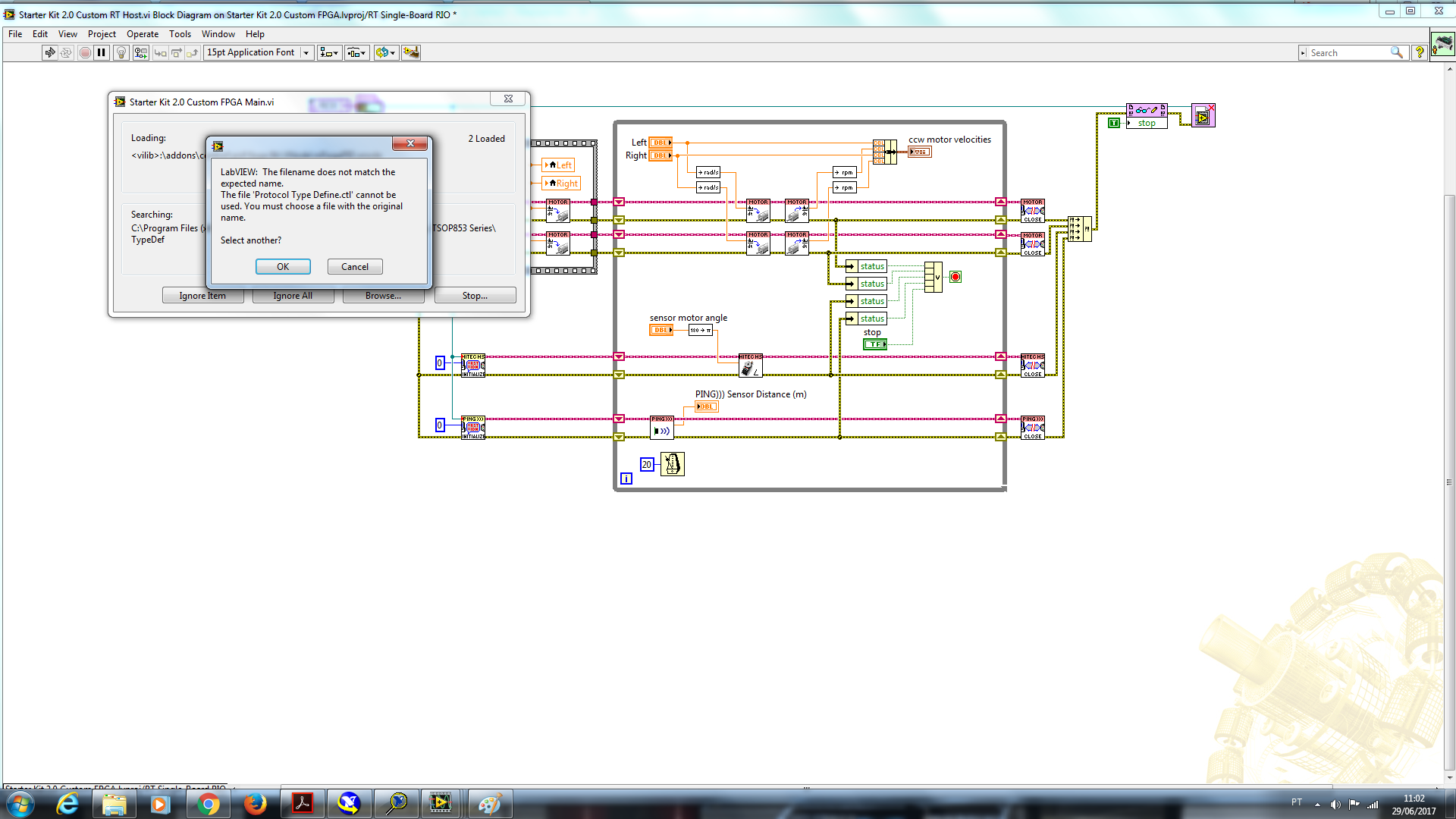The width and height of the screenshot is (1456, 819).
Task: Open the Tools menu
Action: coord(180,34)
